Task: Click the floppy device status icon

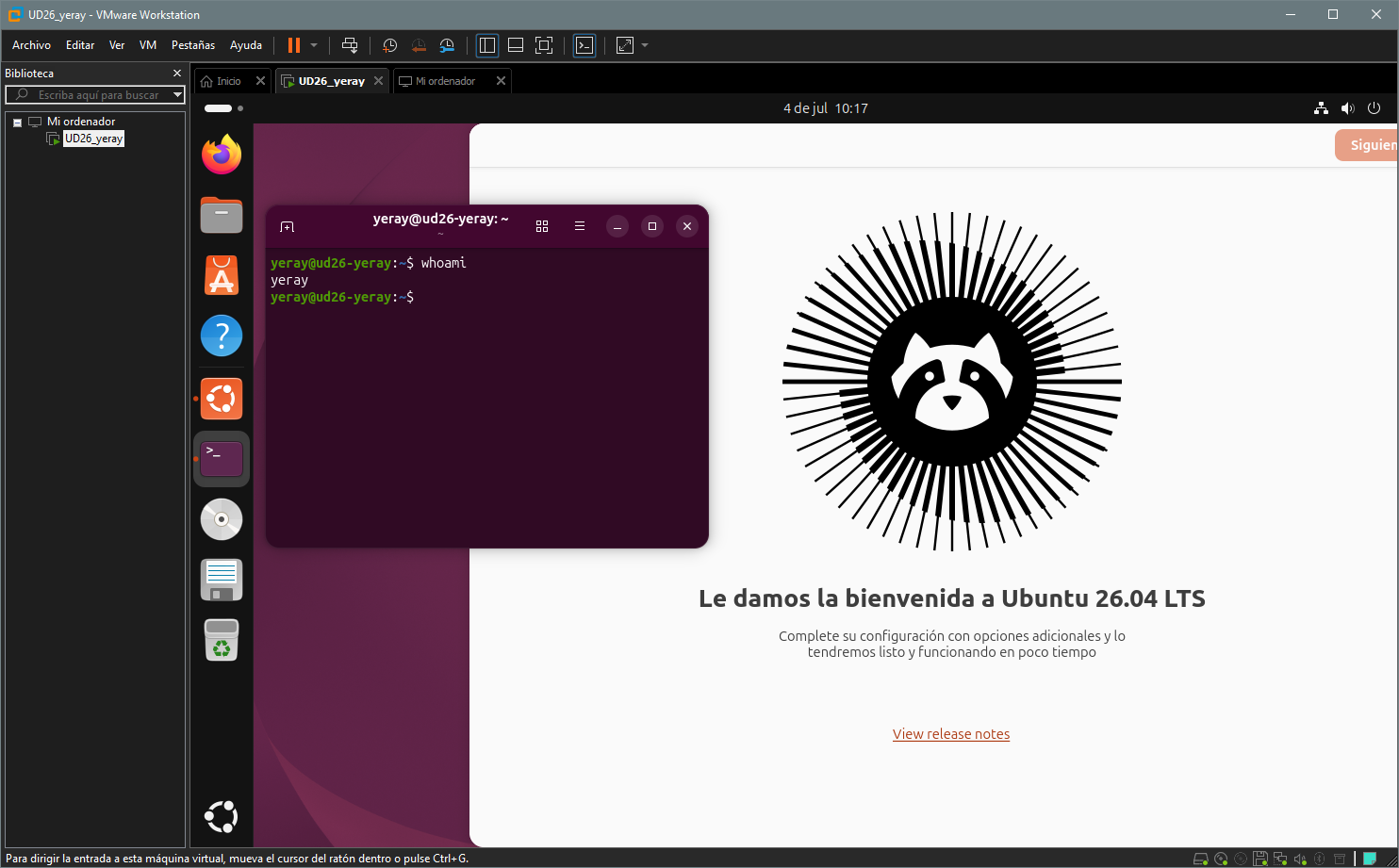Action: [1260, 859]
